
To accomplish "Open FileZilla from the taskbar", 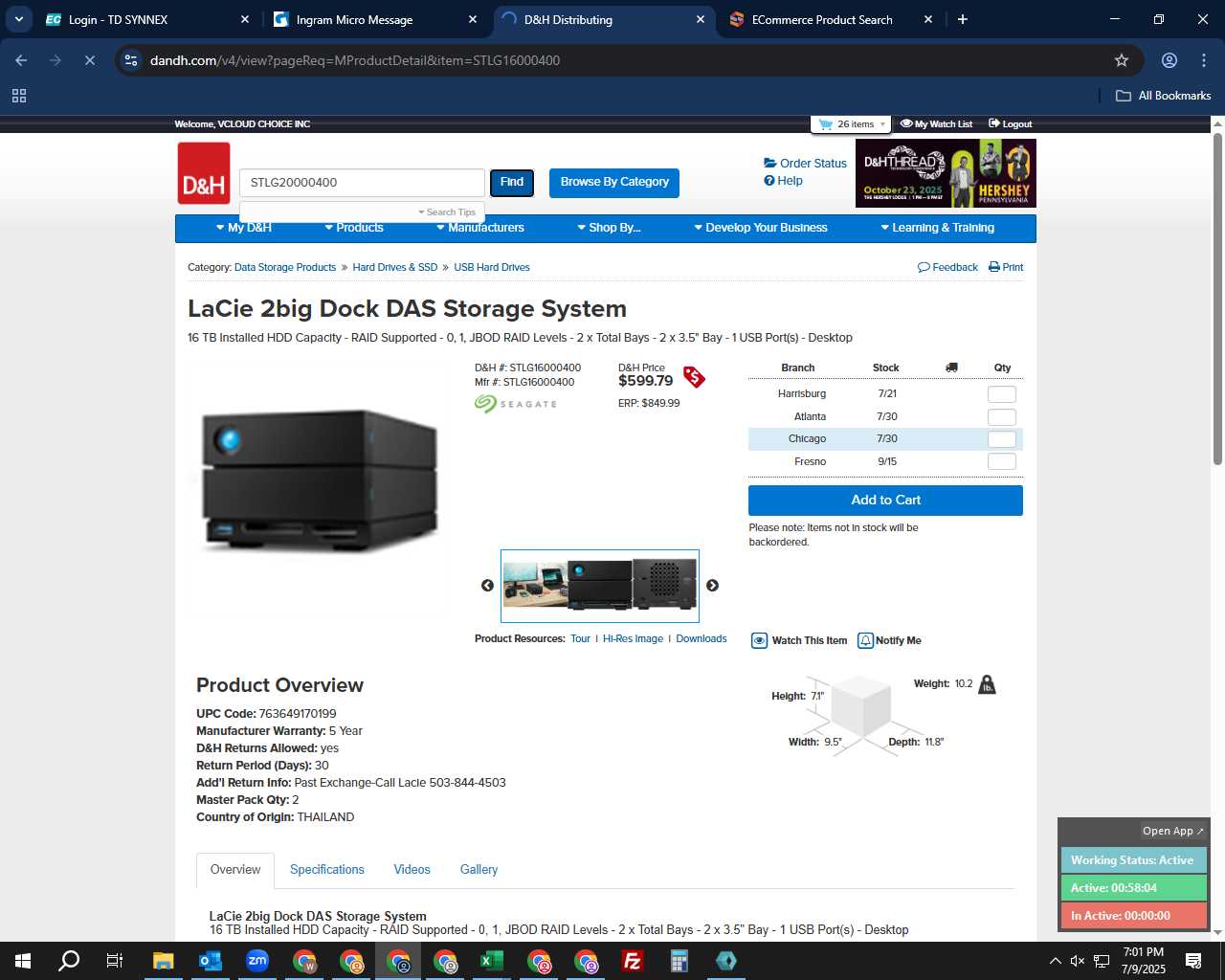I will (633, 961).
